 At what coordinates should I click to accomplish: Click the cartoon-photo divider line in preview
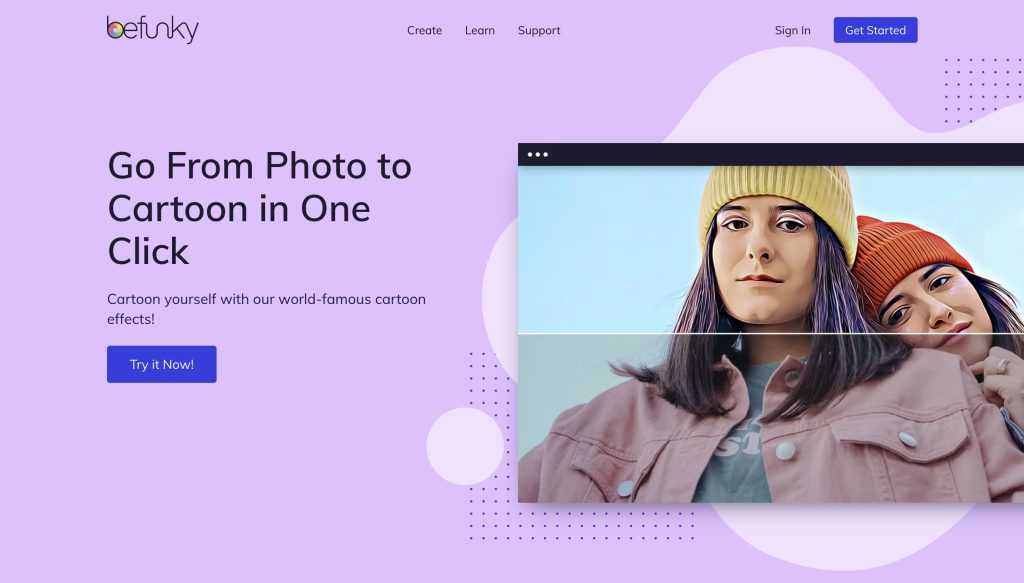click(x=771, y=334)
